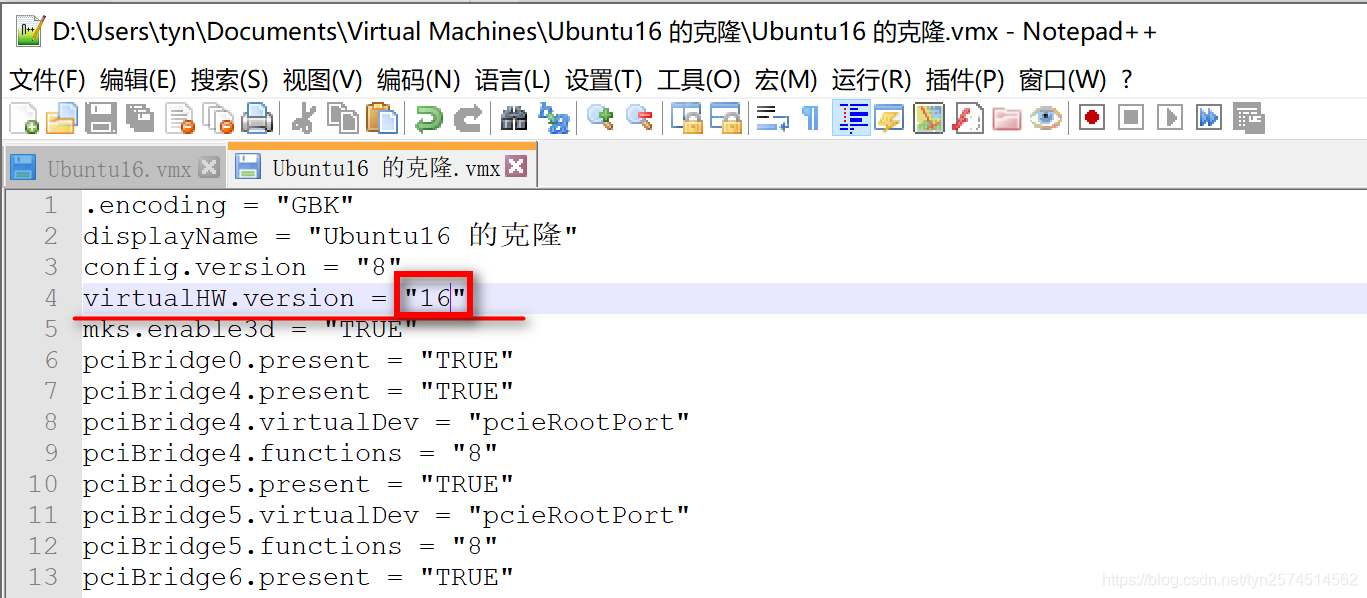Image resolution: width=1367 pixels, height=598 pixels.
Task: Open the 搜索(S) menu
Action: (230, 80)
